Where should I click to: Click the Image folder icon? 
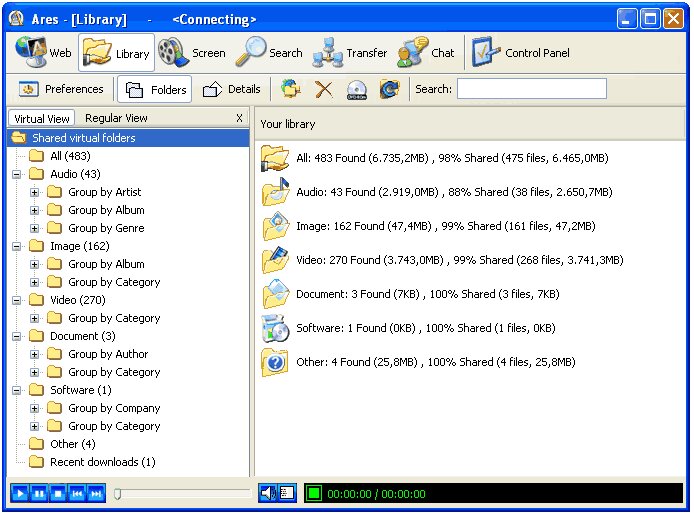pyautogui.click(x=274, y=226)
